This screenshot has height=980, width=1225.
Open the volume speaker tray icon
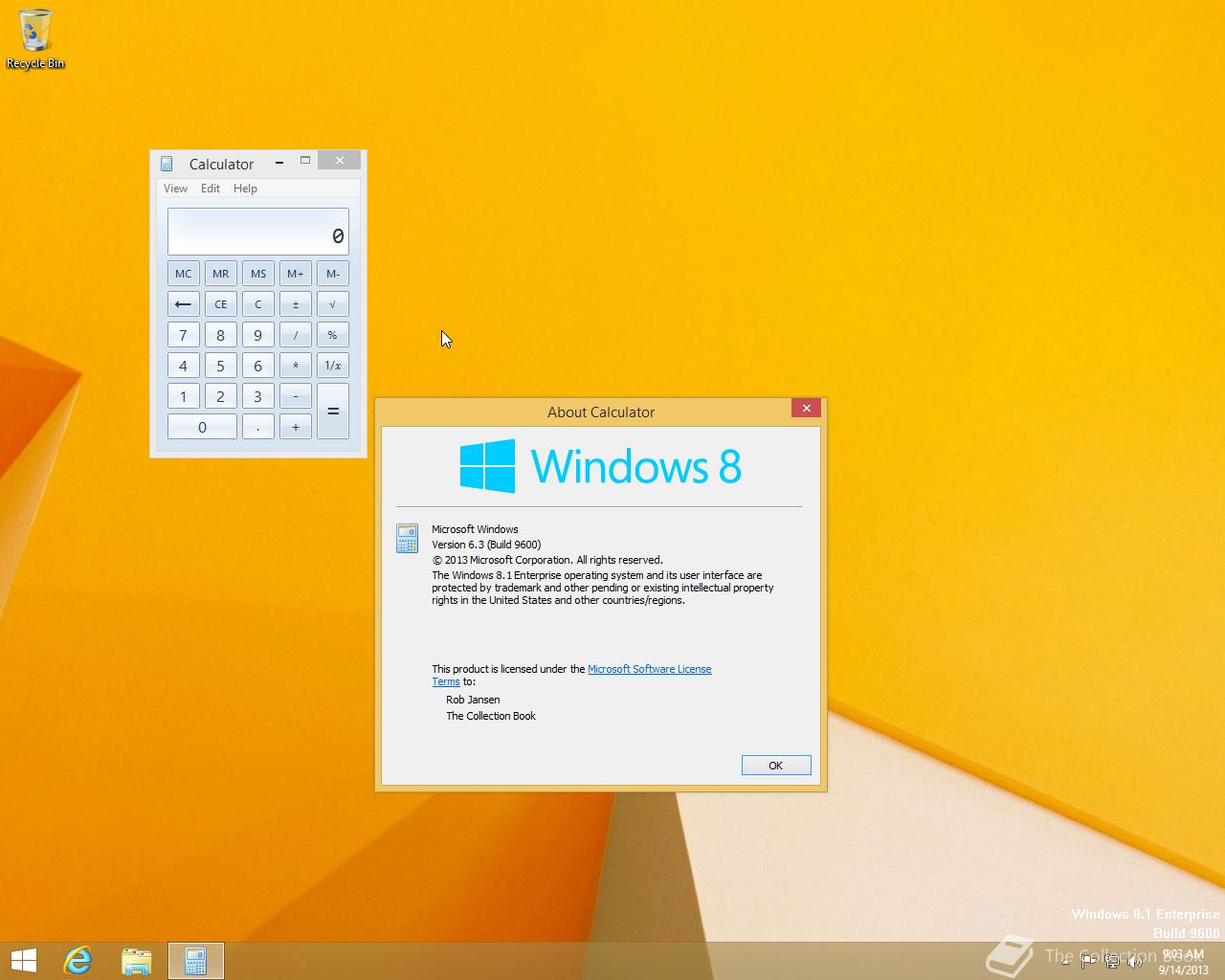coord(1135,963)
